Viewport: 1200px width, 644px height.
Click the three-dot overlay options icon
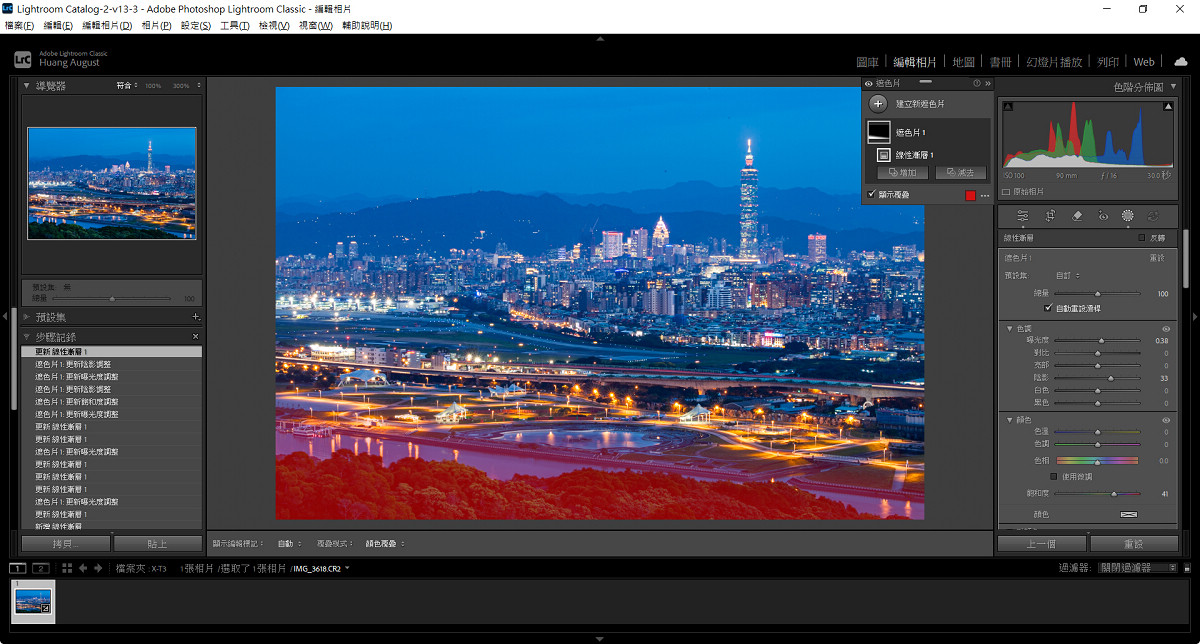(x=985, y=195)
